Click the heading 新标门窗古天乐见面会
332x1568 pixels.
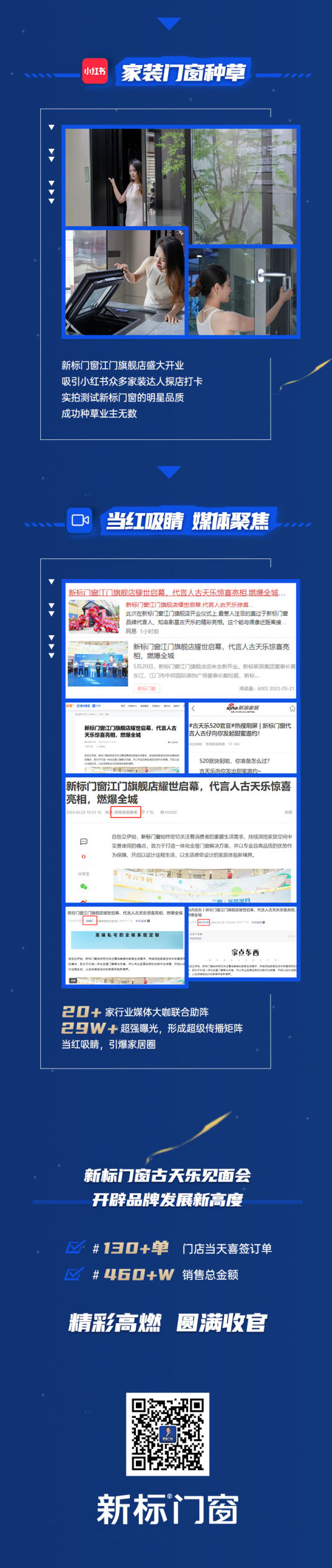[168, 1175]
